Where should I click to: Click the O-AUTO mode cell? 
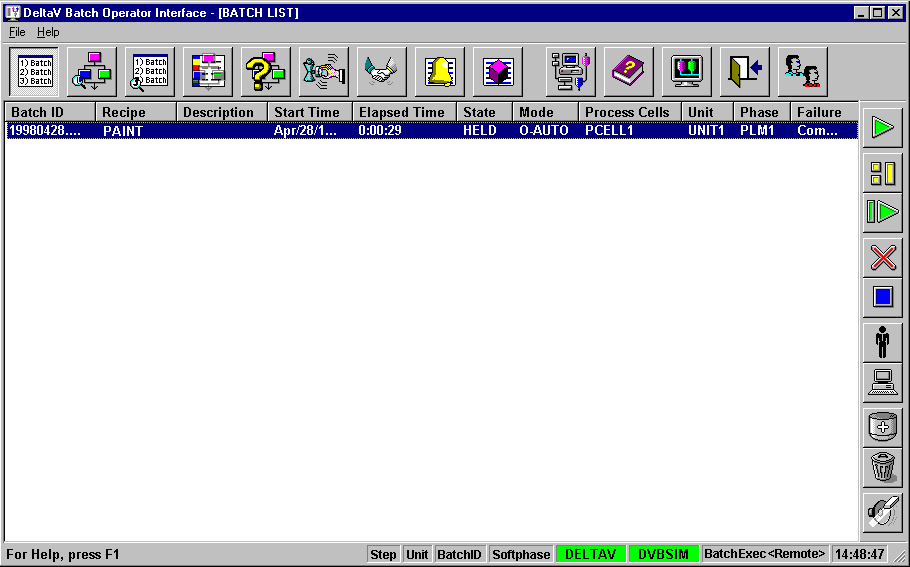[x=544, y=131]
